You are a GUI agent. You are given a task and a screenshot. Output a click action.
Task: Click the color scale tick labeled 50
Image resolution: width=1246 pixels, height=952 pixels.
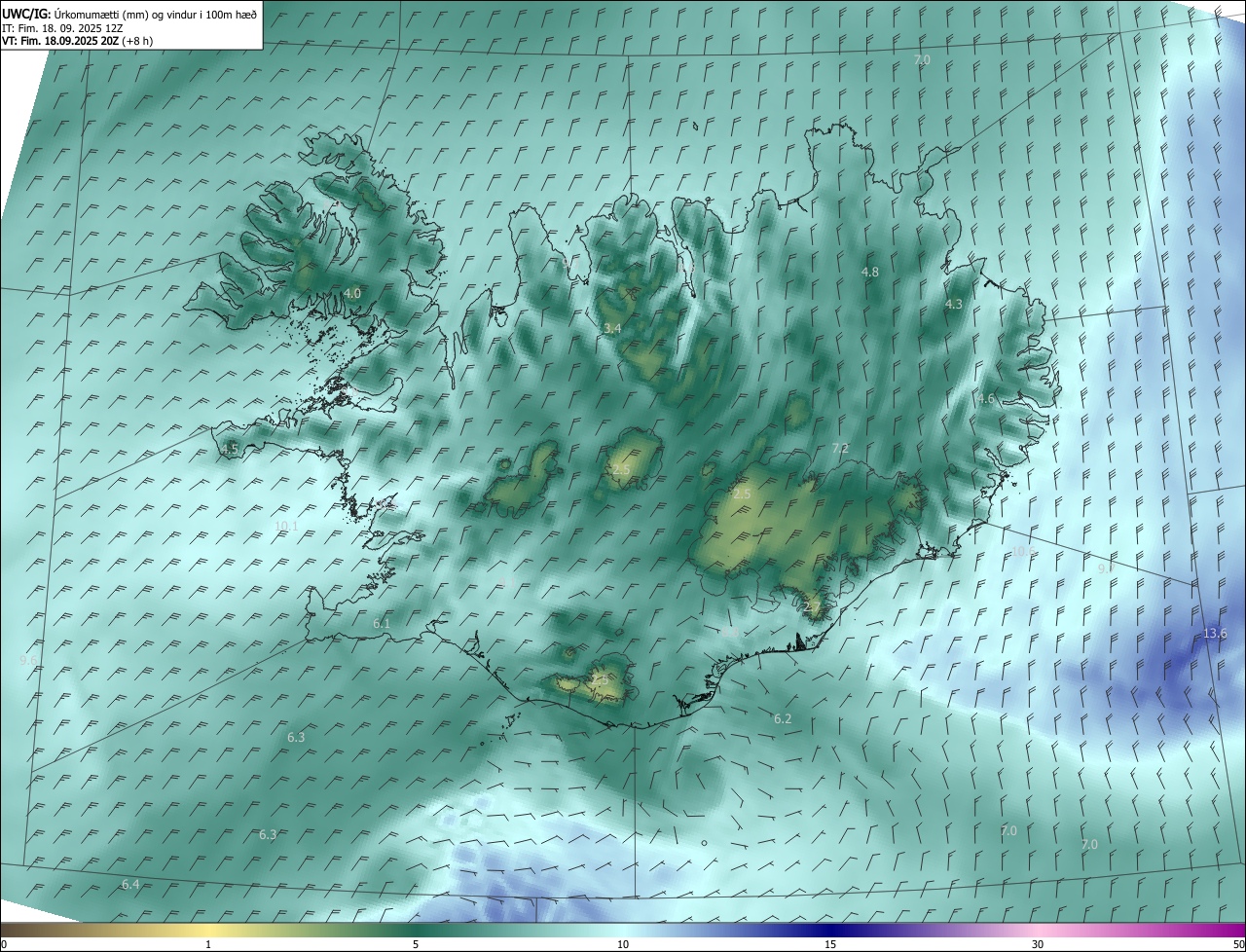1238,945
